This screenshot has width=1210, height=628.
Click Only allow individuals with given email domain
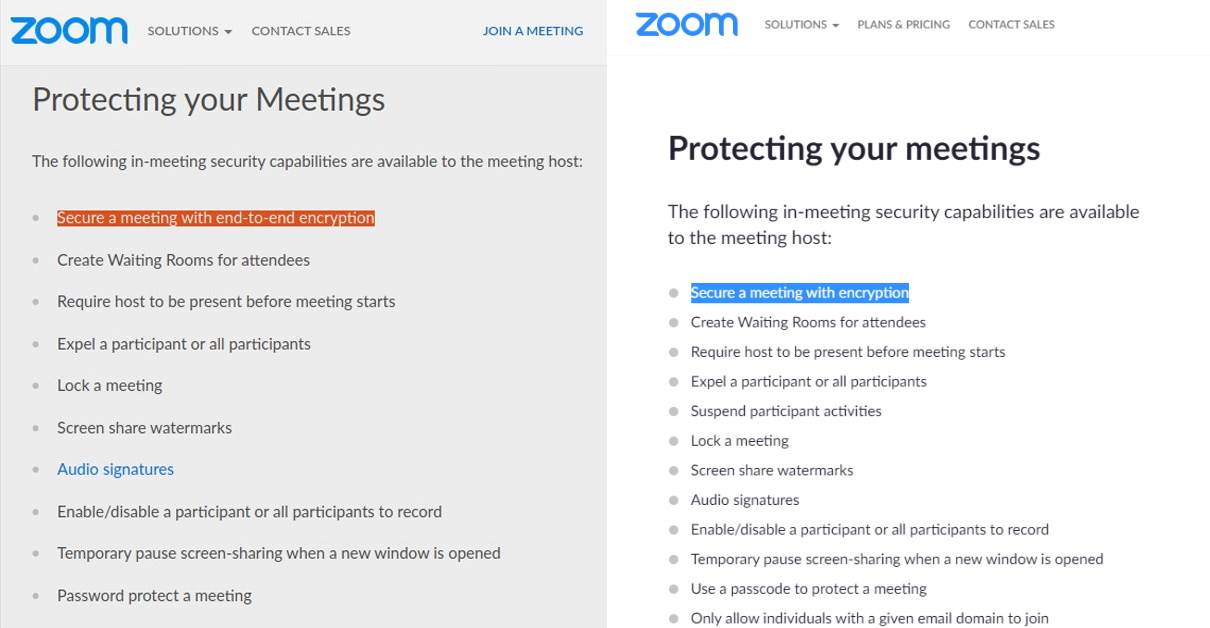pyautogui.click(x=870, y=618)
